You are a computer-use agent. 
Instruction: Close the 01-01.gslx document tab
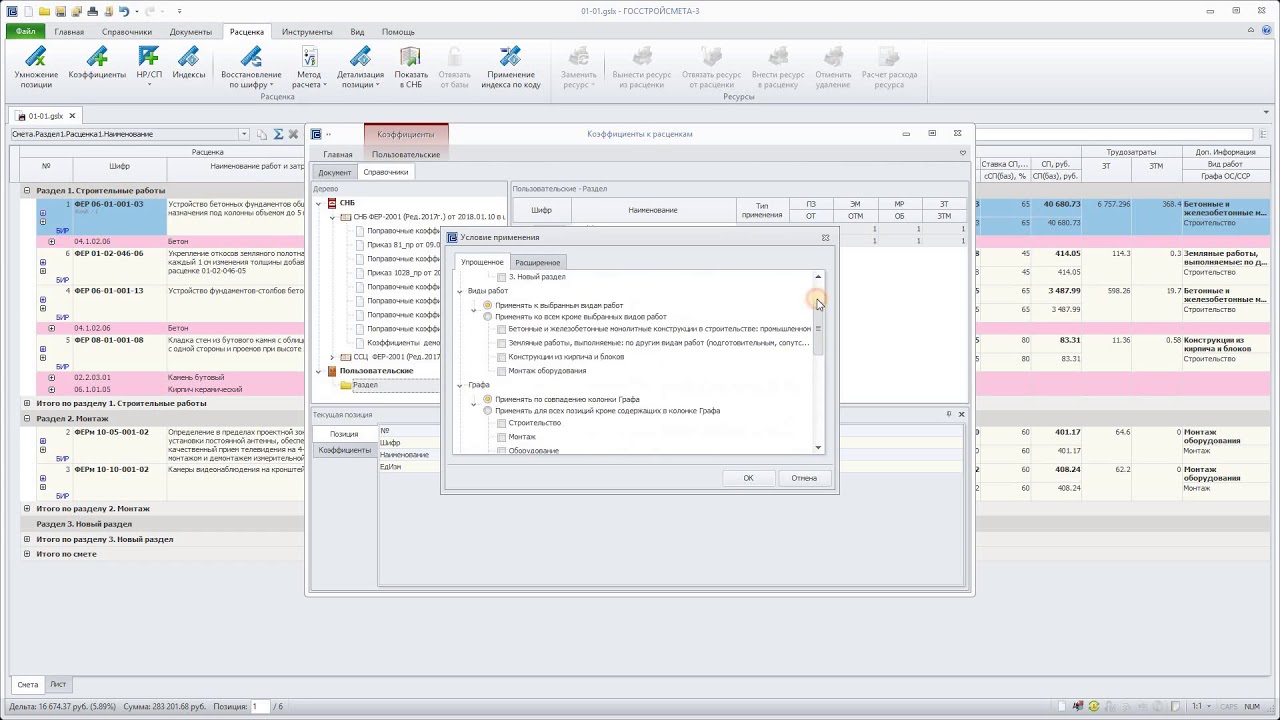coord(72,116)
